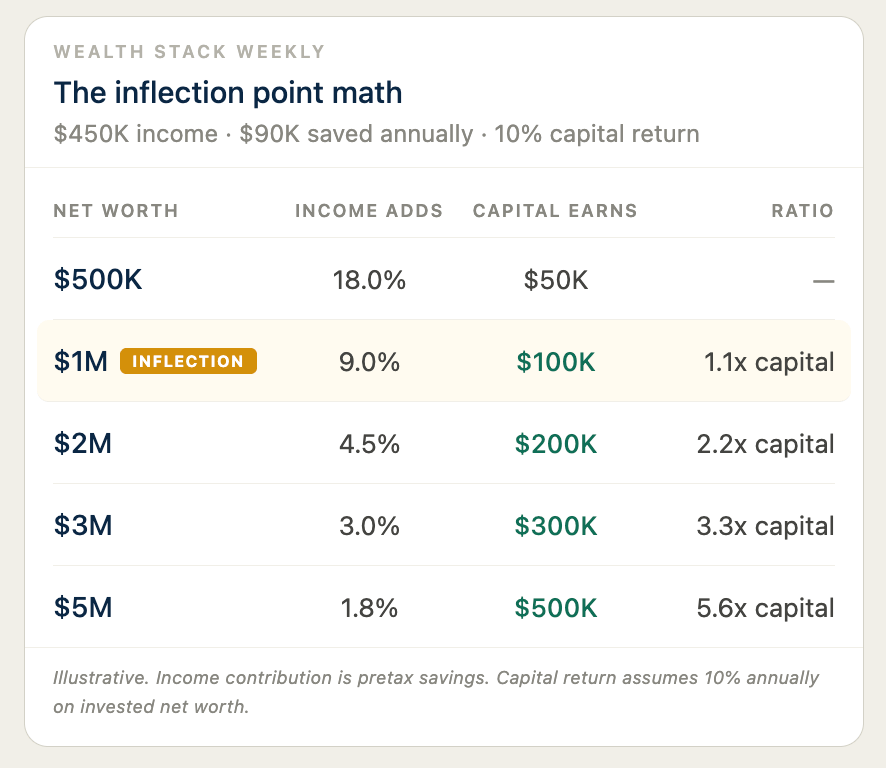Select the $500K net worth row label
This screenshot has width=886, height=768.
[x=98, y=280]
